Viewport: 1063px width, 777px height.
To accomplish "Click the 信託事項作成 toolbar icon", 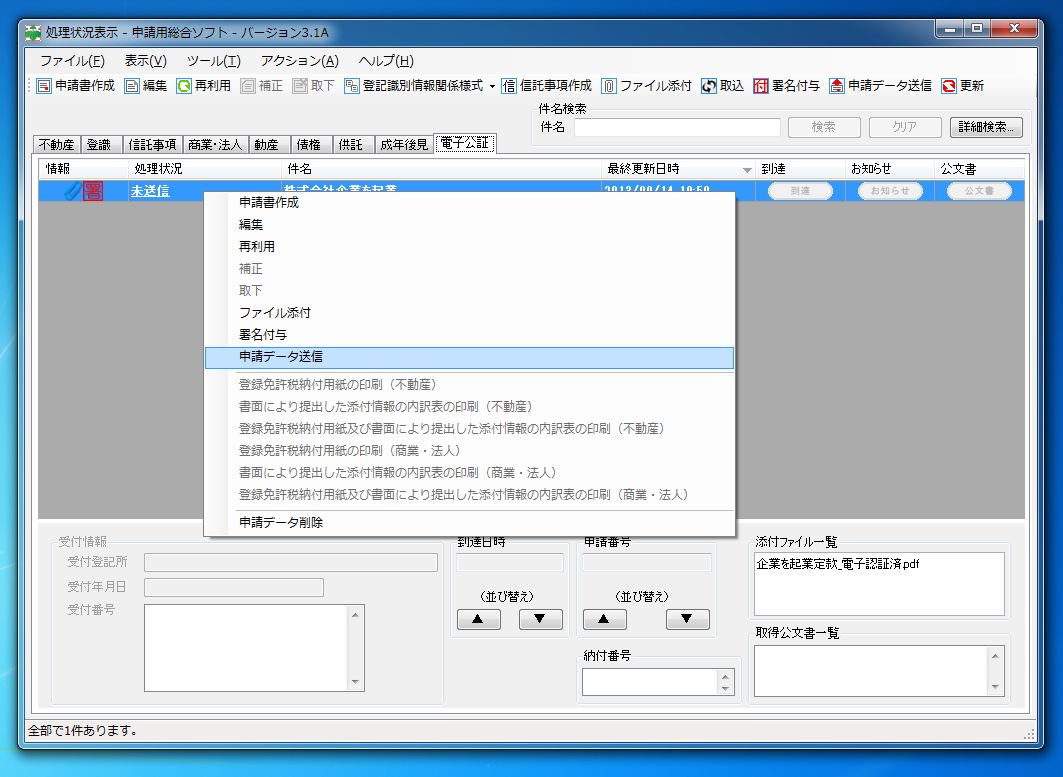I will 508,86.
